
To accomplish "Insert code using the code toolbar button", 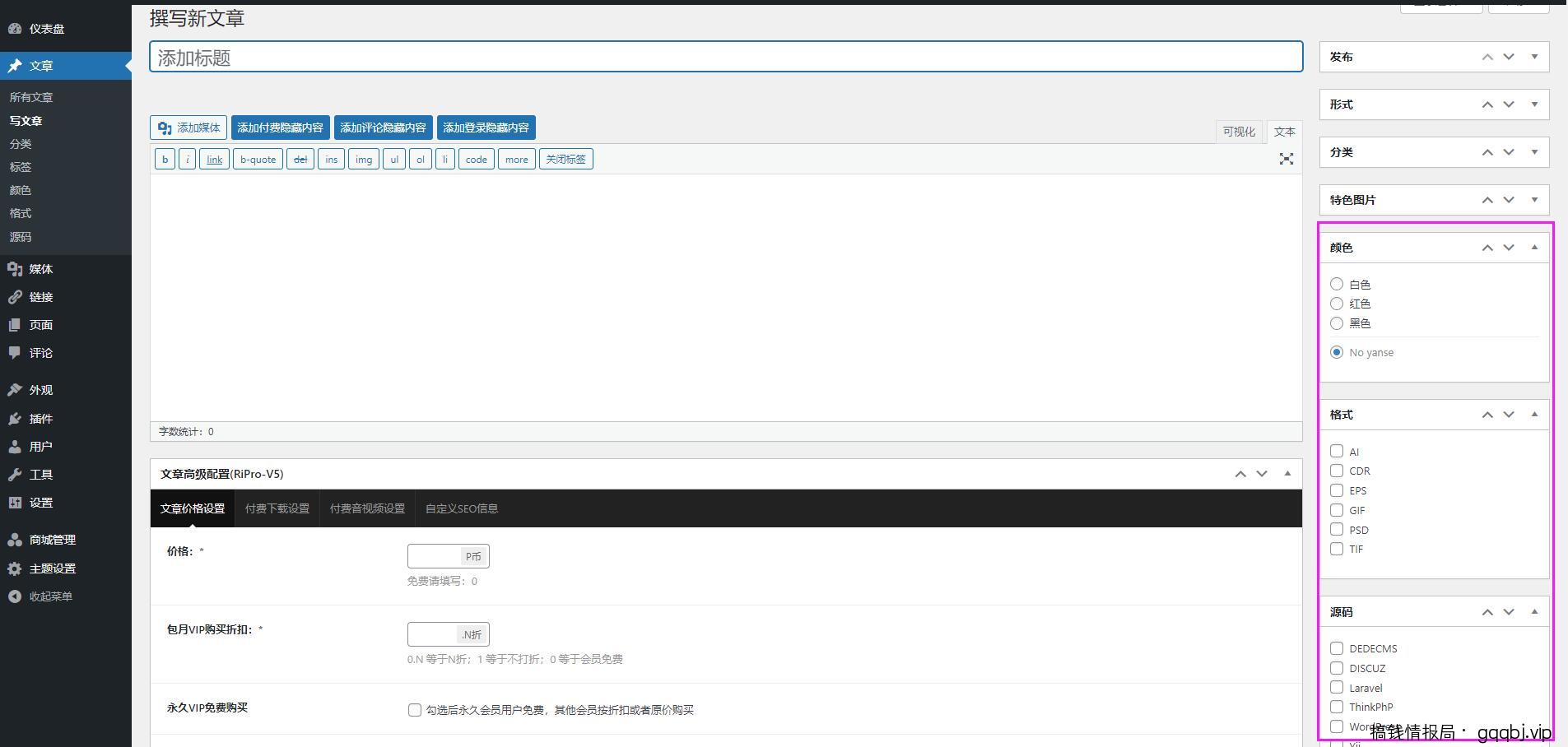I will tap(476, 159).
